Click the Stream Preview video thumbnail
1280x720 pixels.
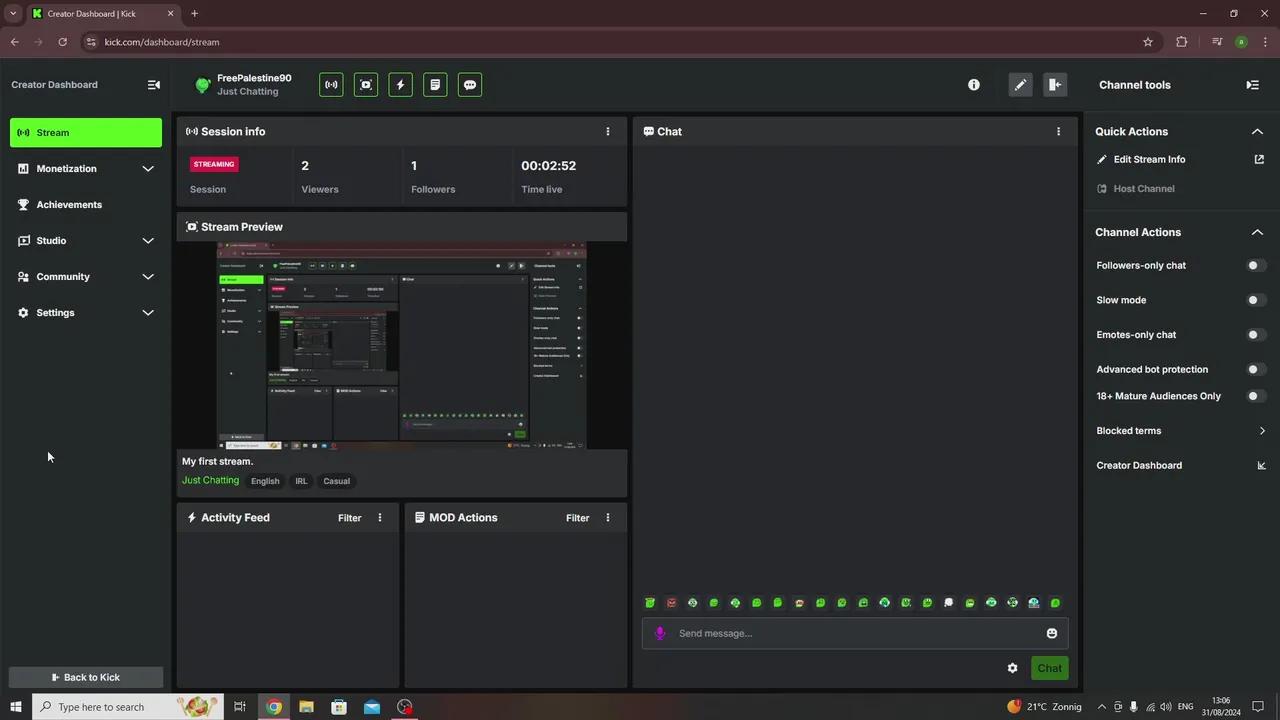402,345
